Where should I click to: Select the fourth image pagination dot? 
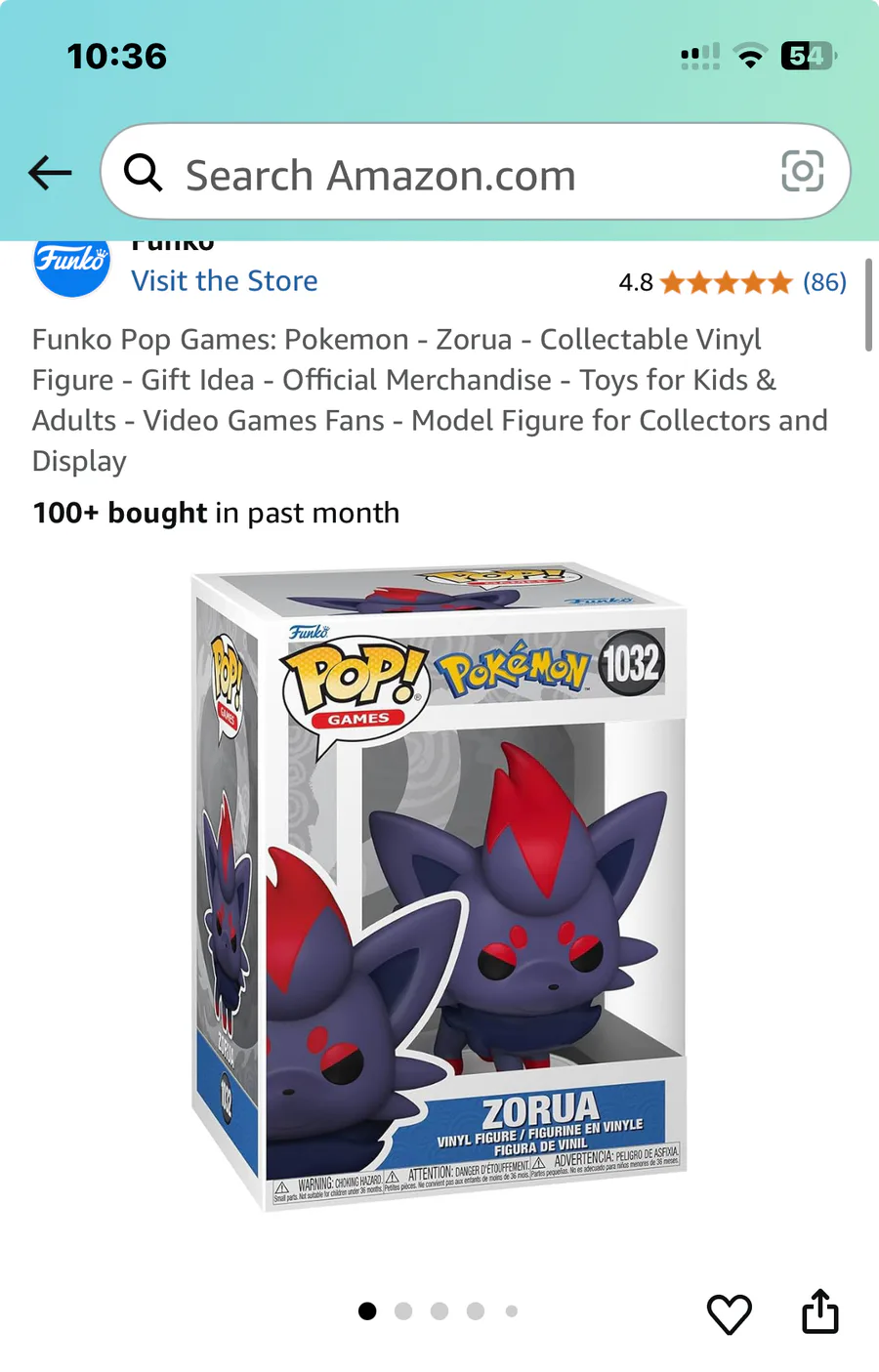point(476,1310)
